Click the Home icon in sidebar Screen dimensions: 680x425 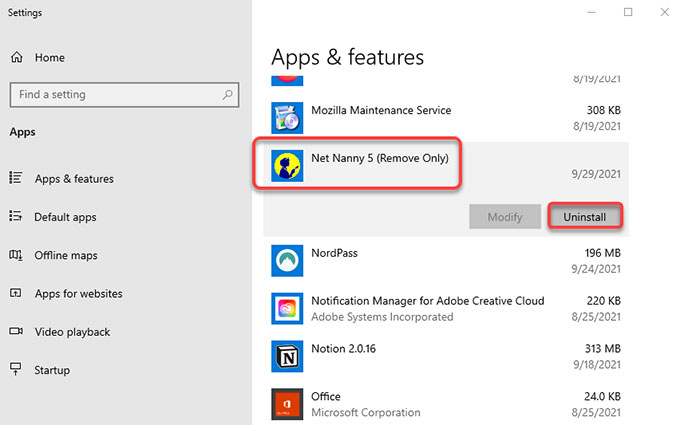16,57
